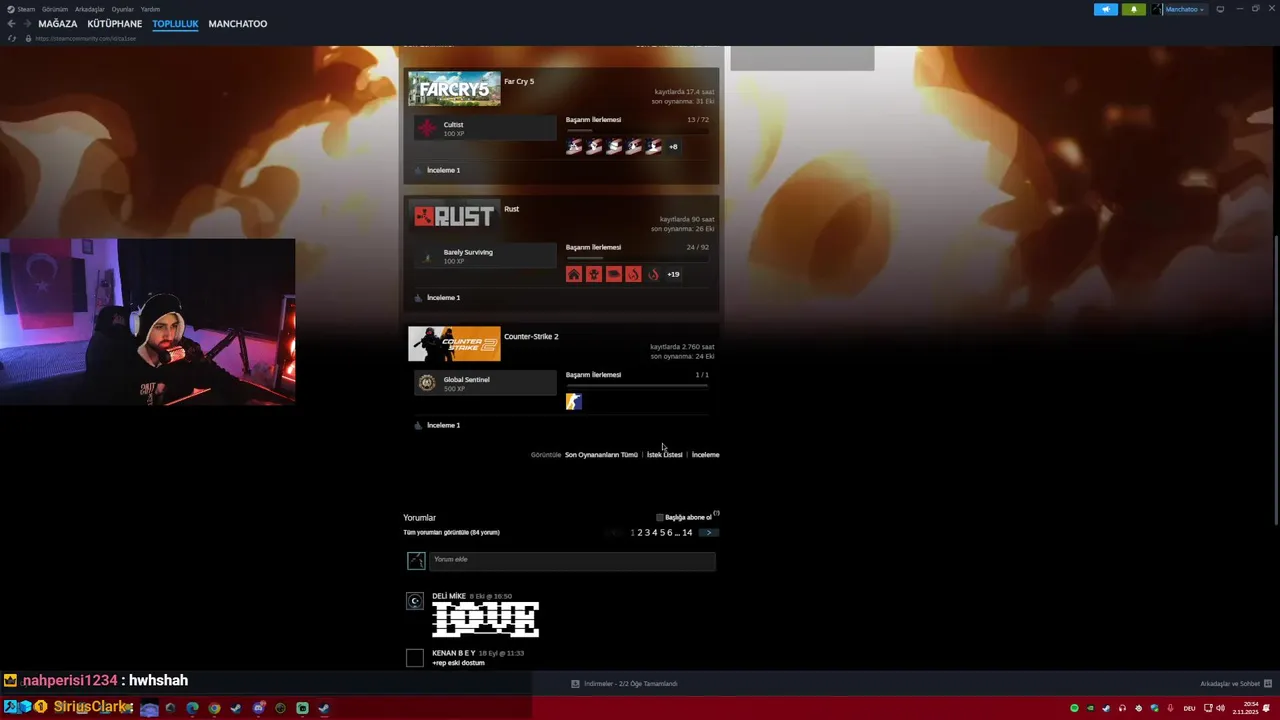
Task: Click the Manchatoo account avatar
Action: click(1157, 9)
